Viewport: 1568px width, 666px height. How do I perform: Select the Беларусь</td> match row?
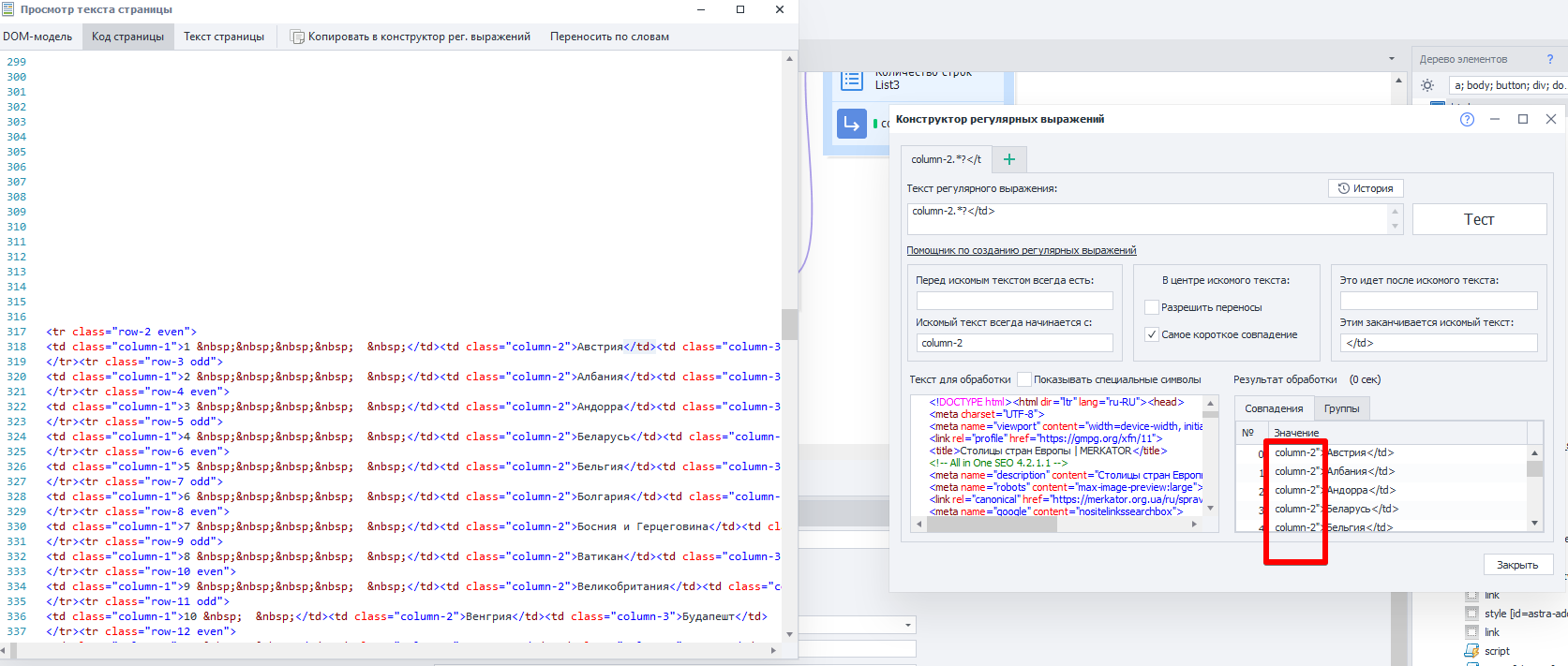click(x=1381, y=509)
